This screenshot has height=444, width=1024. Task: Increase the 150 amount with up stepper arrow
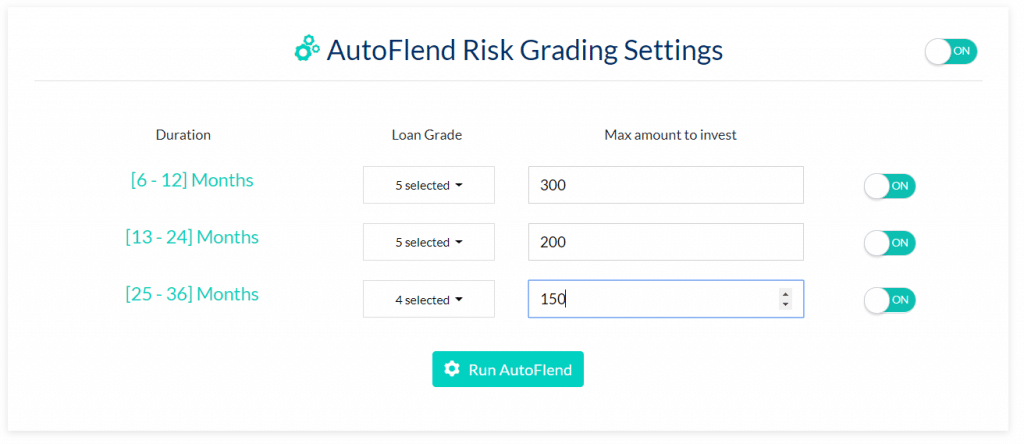(x=785, y=294)
